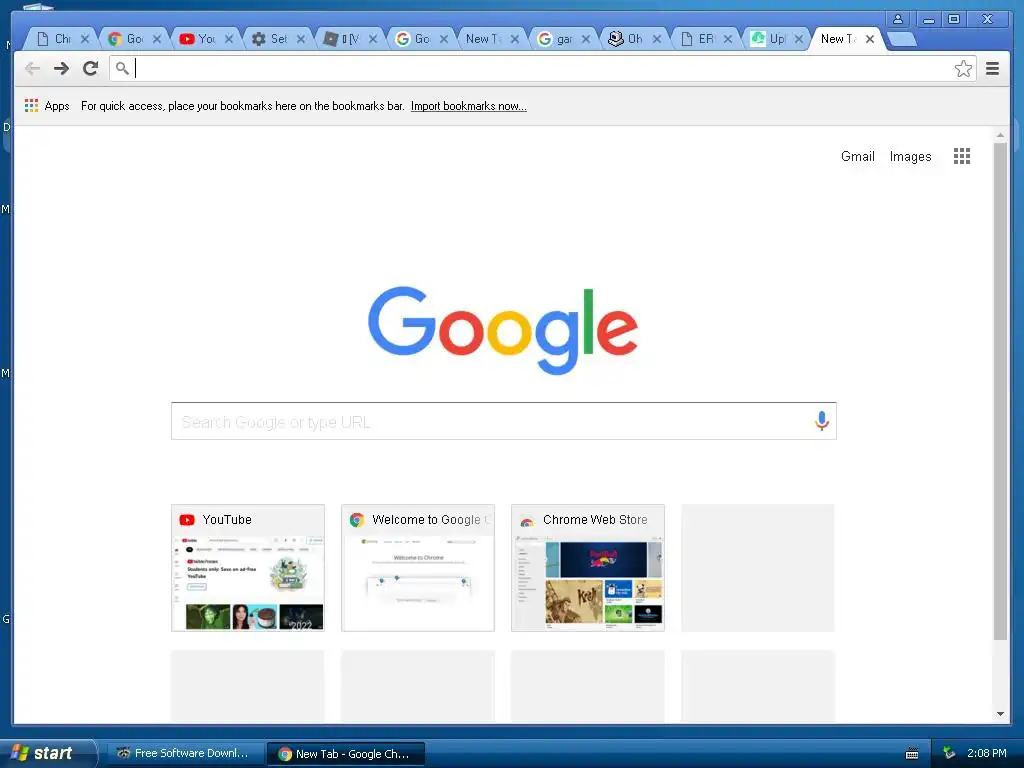Open the on-screen keyboard tray icon
This screenshot has width=1024, height=768.
tap(912, 754)
